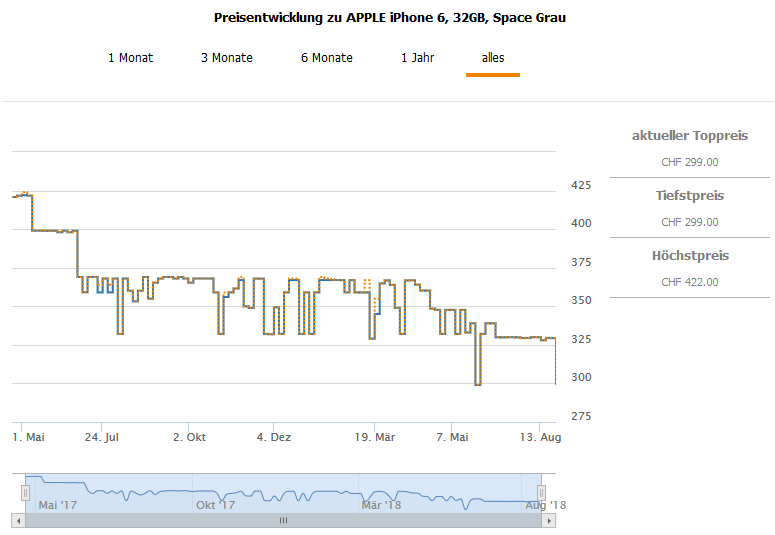Click the horizontal scrollbar grip in the middle
This screenshot has height=535, width=775.
point(283,521)
